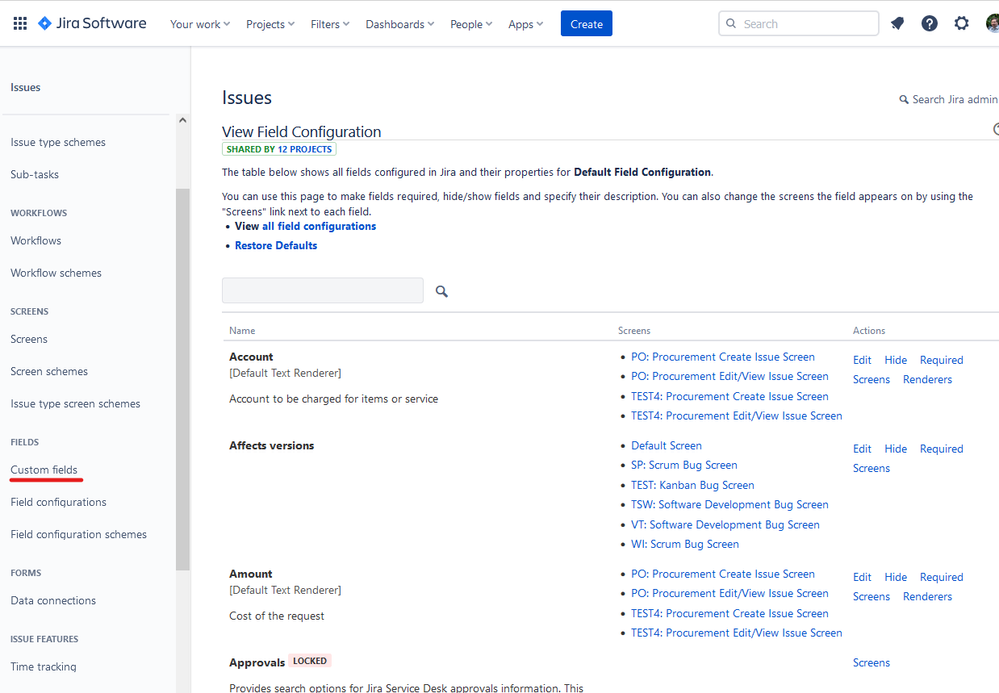Open TEST: Kanban Bug Screen link
999x693 pixels.
pos(693,485)
